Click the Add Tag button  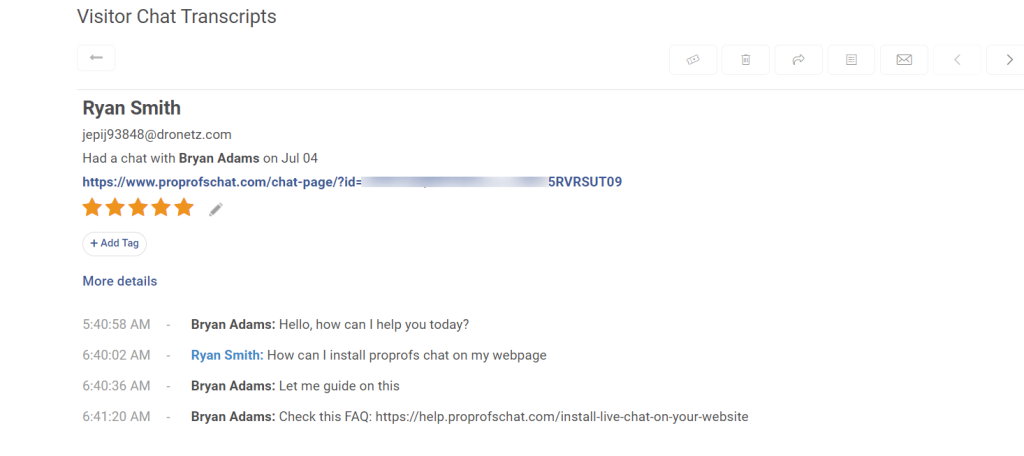pos(115,243)
